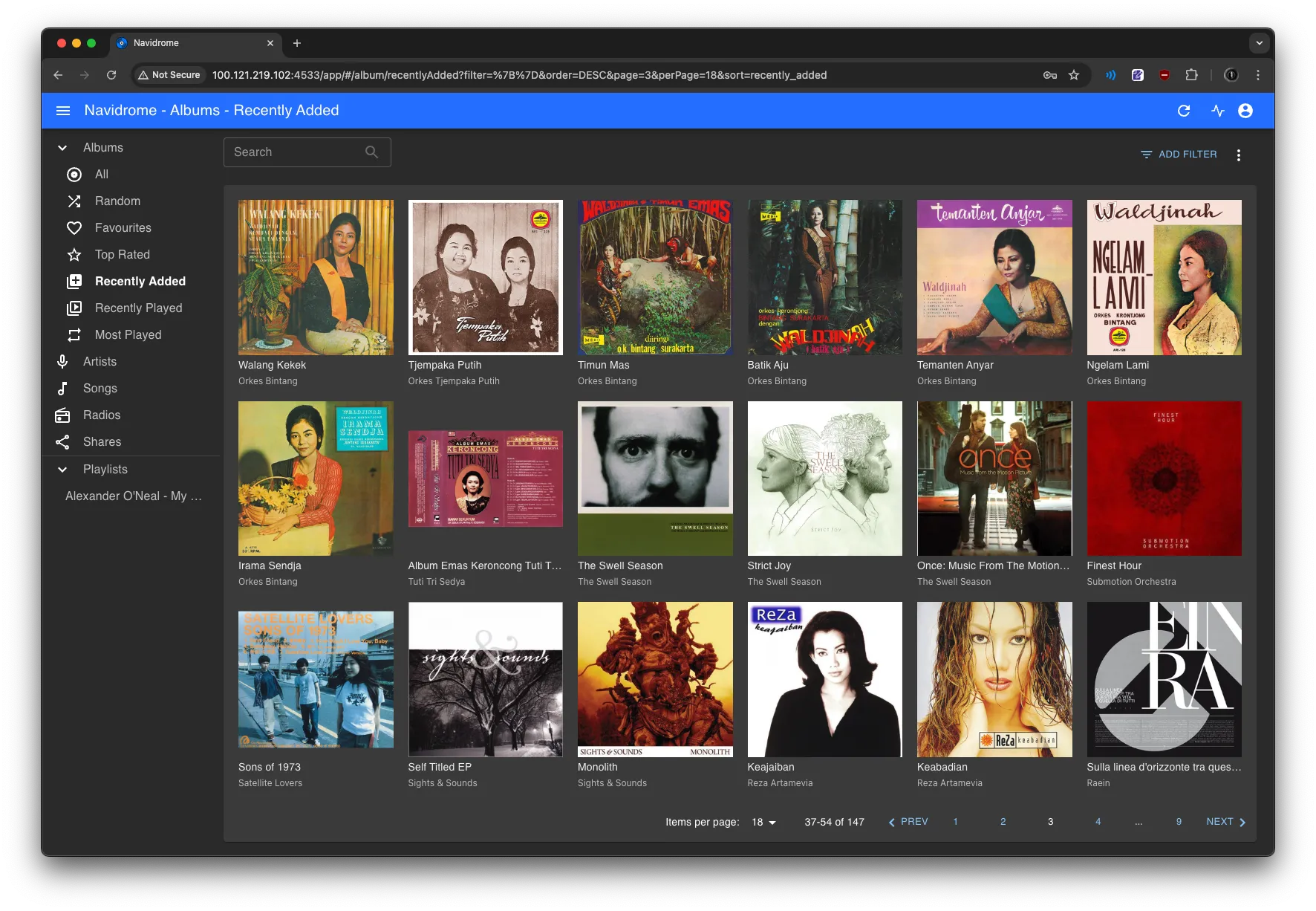Click the Submotion Orchestra artist link
The height and width of the screenshot is (911, 1316).
(1131, 582)
